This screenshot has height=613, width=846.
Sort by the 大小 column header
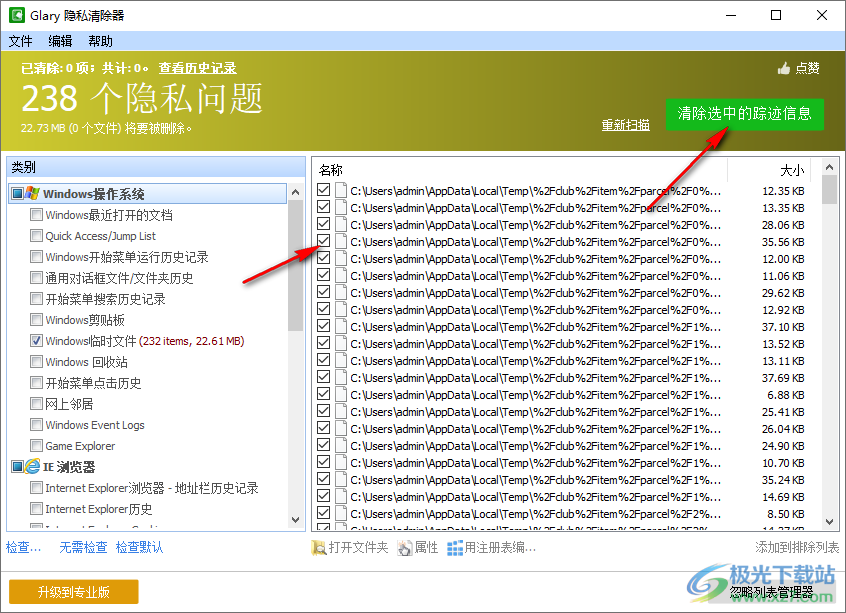pos(792,171)
